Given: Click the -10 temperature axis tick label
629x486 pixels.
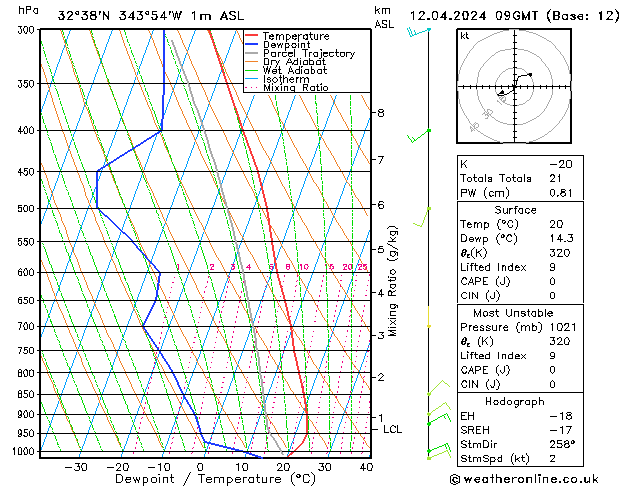Looking at the screenshot, I should coord(159,467).
